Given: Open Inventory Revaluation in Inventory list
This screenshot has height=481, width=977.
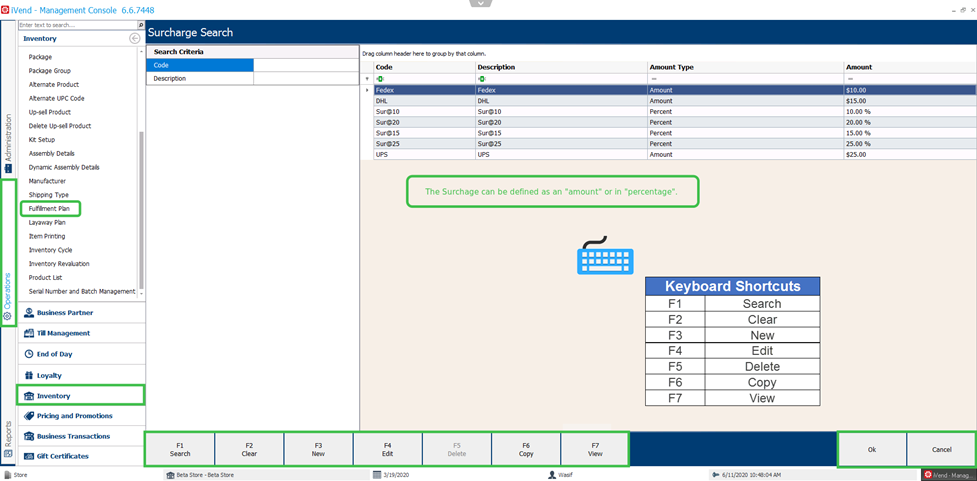Looking at the screenshot, I should [59, 264].
